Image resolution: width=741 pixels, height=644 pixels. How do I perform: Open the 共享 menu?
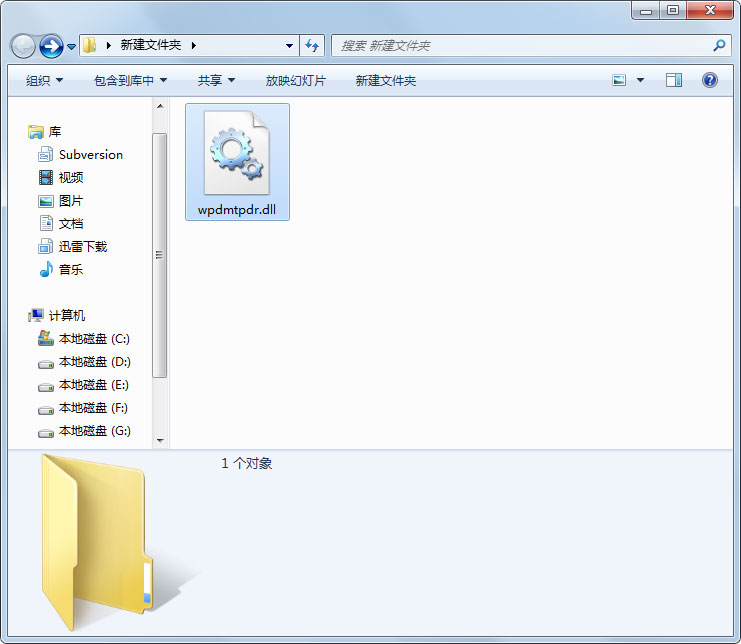[216, 80]
